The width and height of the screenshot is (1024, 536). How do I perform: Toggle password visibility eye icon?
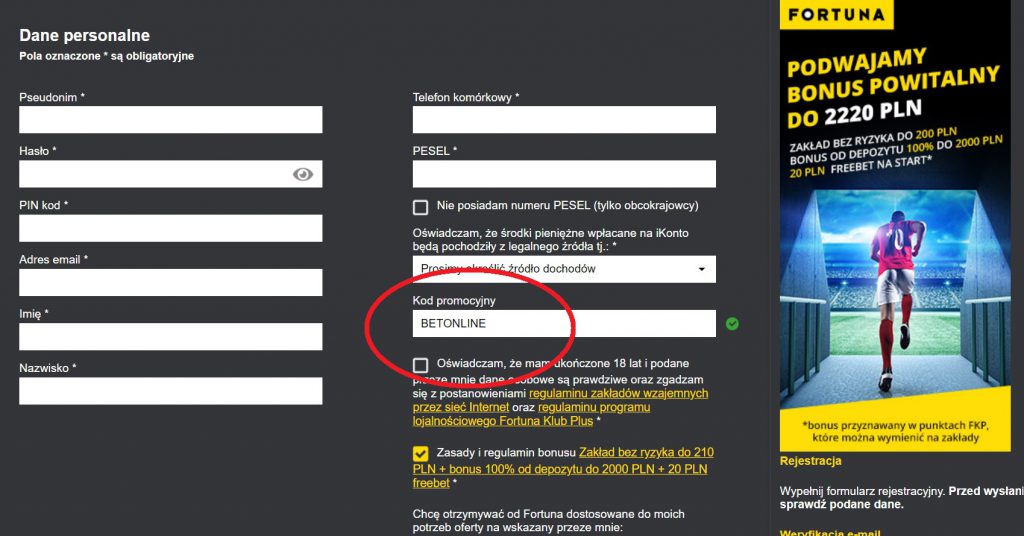coord(303,174)
